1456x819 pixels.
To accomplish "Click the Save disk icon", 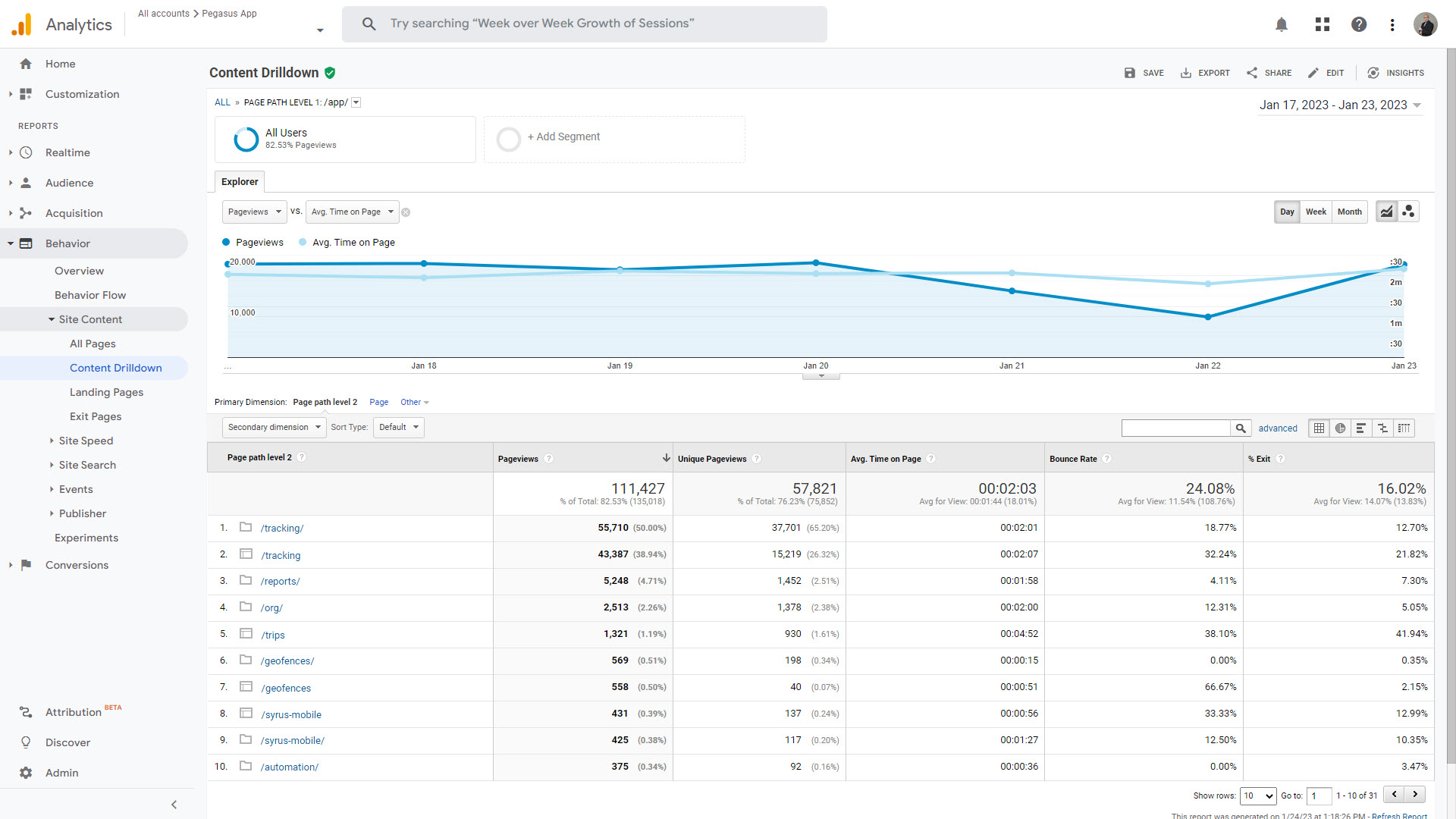I will 1130,73.
